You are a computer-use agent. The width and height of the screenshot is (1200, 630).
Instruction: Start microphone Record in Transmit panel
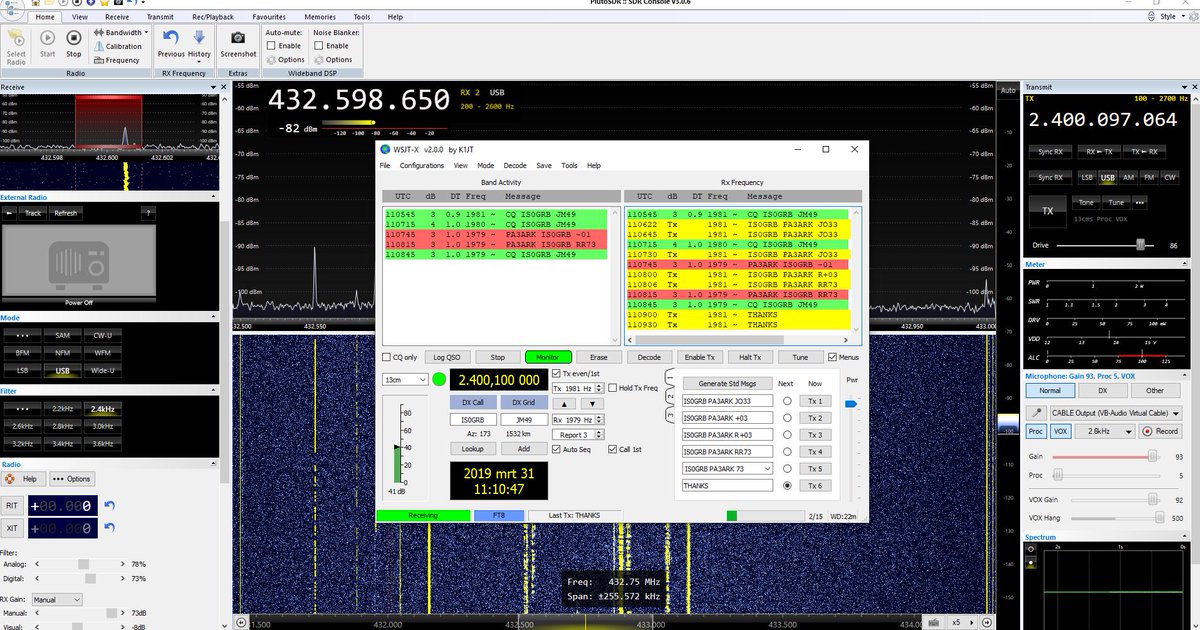point(1161,431)
